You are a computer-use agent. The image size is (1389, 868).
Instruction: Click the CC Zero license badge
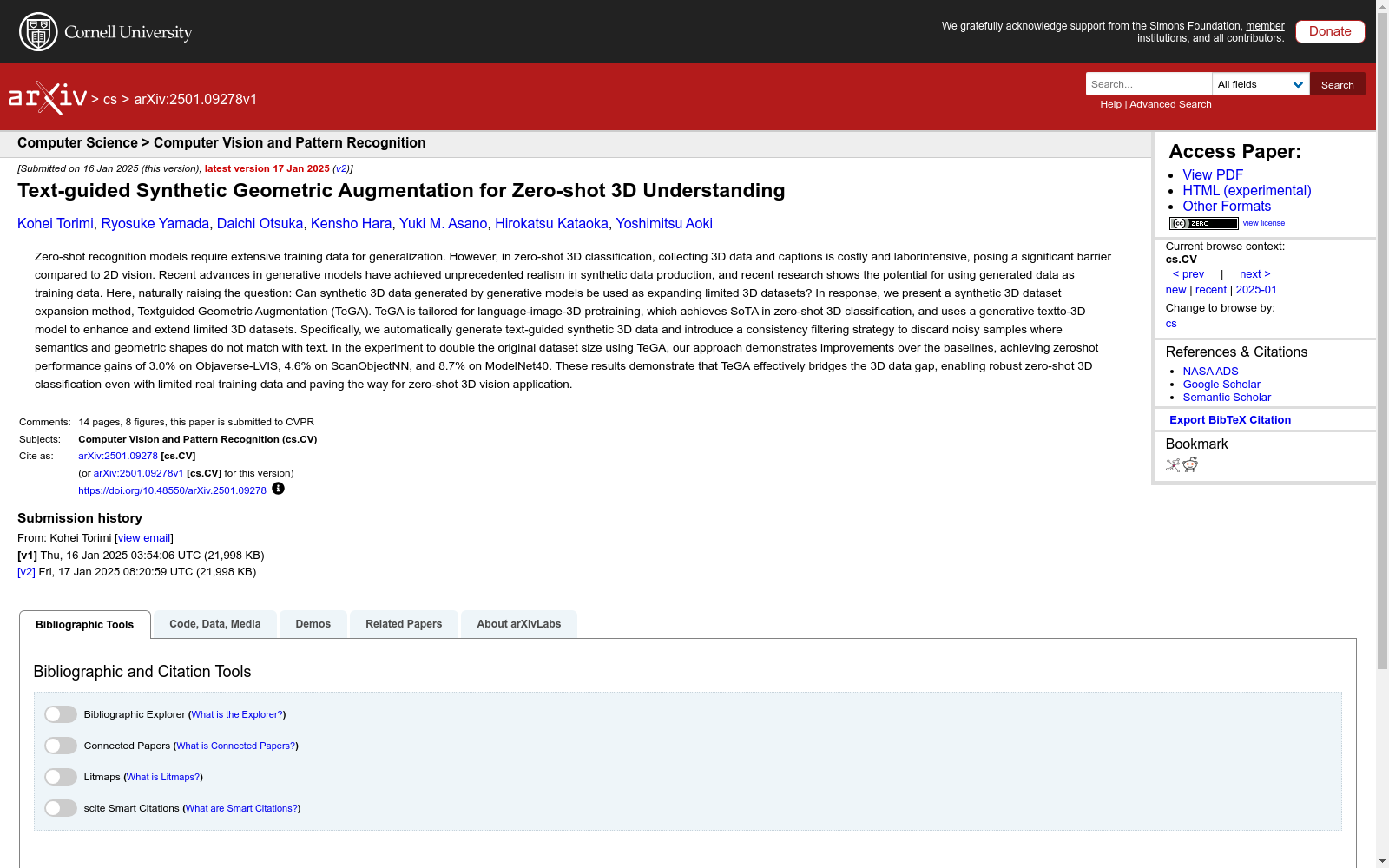(x=1203, y=223)
